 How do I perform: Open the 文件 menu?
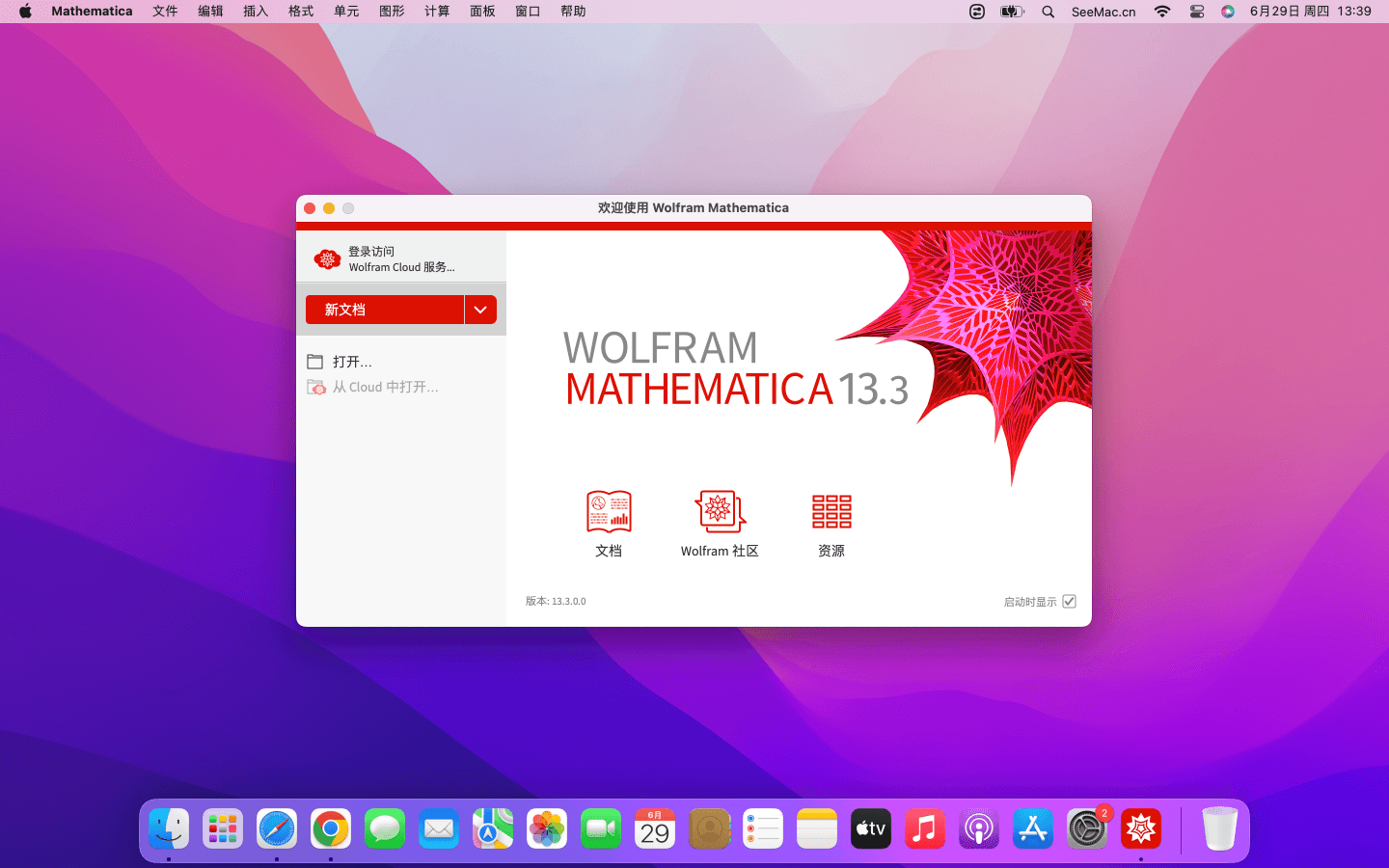(165, 12)
